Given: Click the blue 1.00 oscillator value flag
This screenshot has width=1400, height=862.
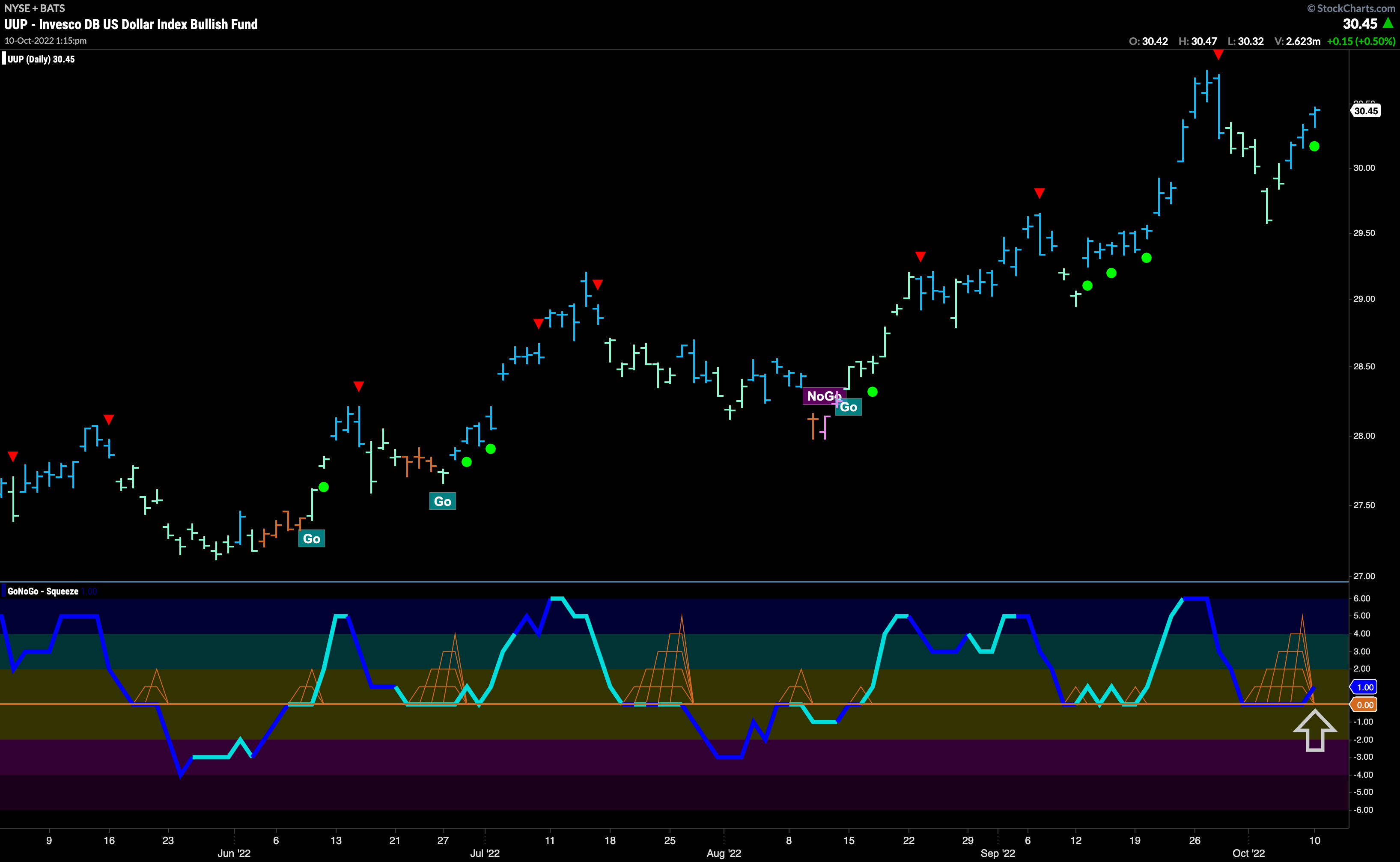Looking at the screenshot, I should 1364,687.
